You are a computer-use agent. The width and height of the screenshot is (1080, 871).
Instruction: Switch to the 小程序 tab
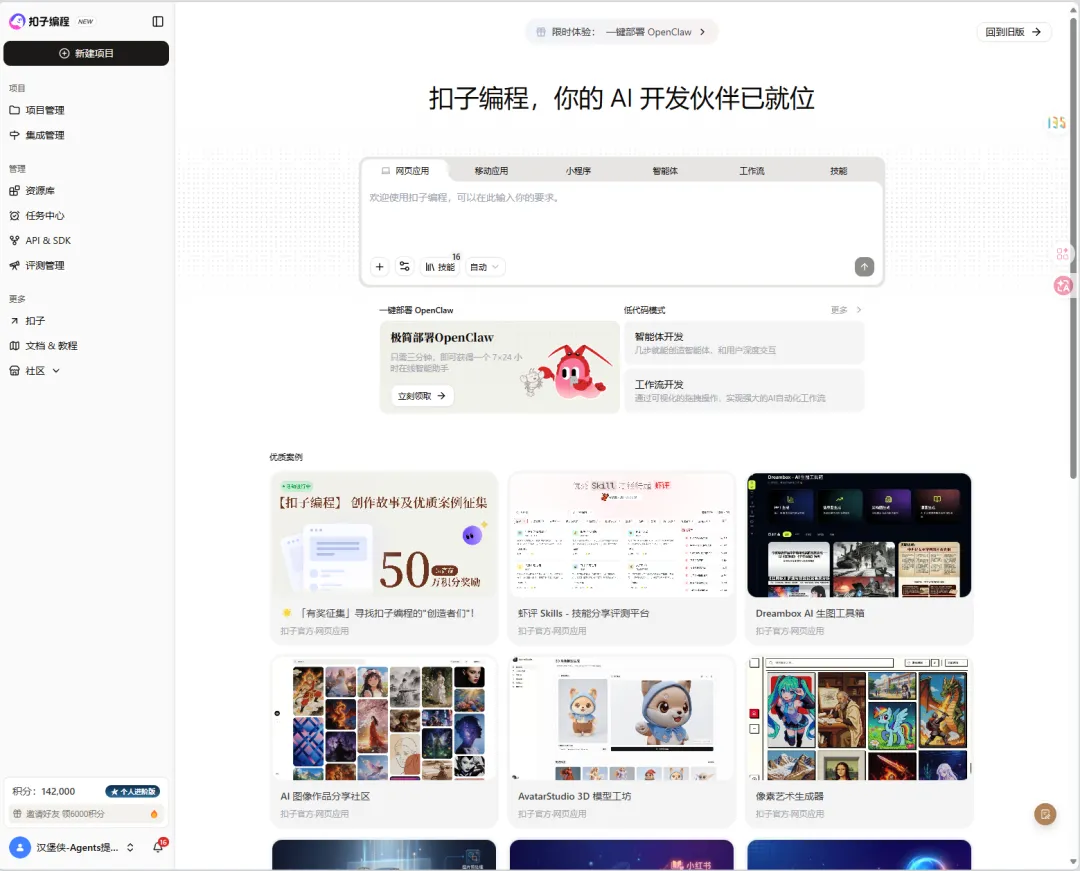tap(579, 171)
